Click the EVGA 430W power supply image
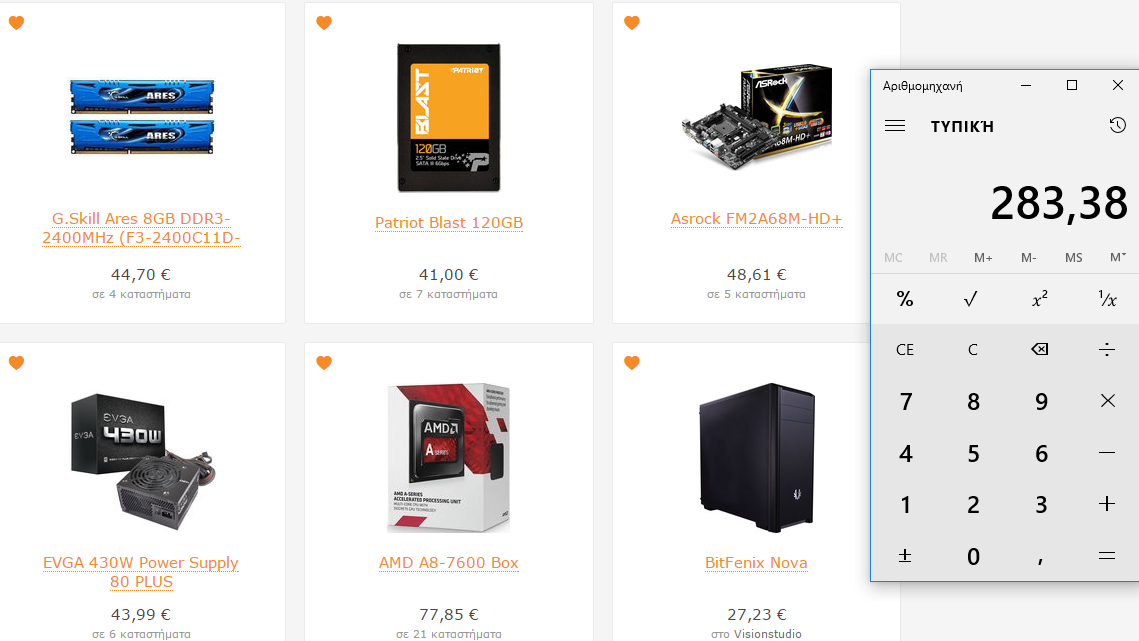The height and width of the screenshot is (641, 1139). coord(143,461)
